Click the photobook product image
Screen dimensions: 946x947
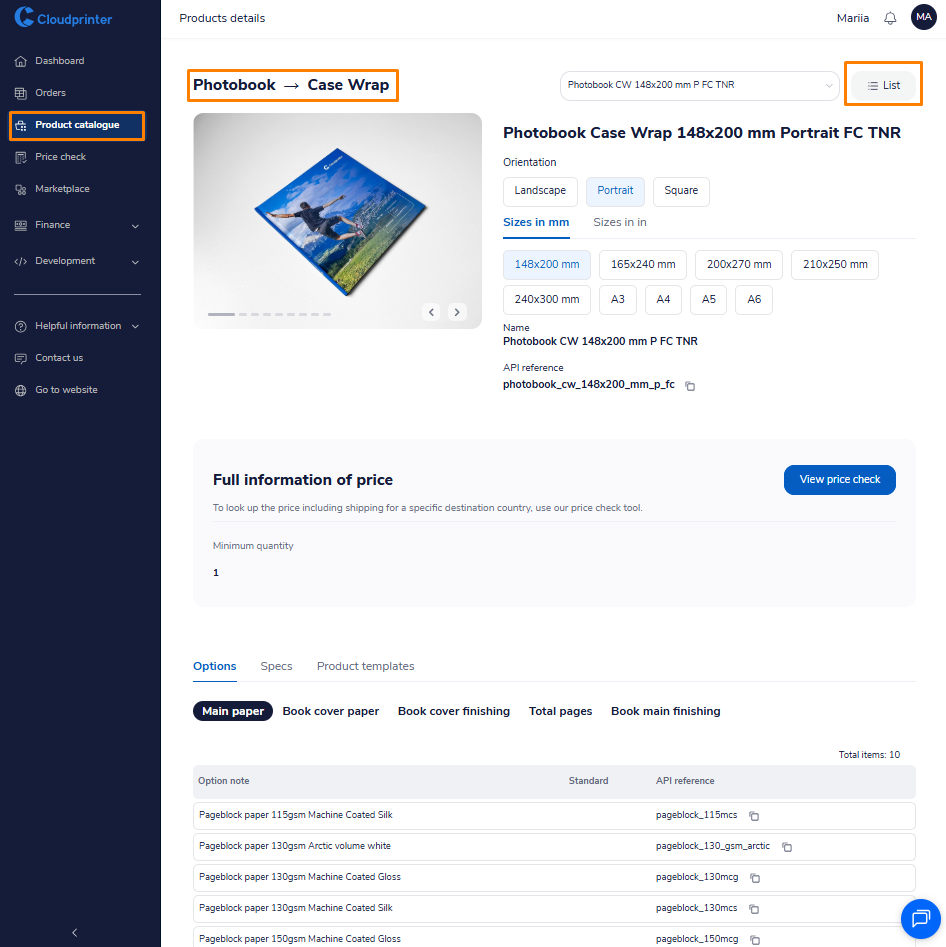coord(337,220)
